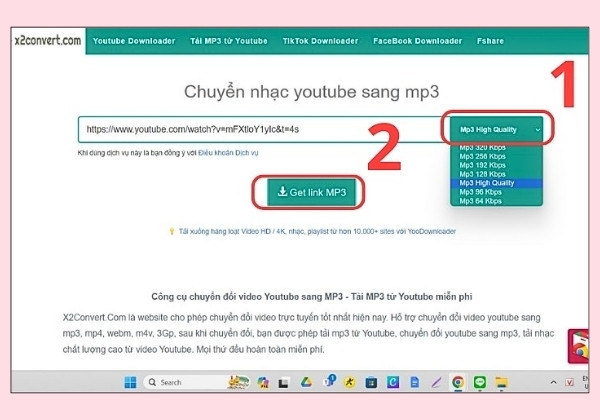Viewport: 600px width, 420px height.
Task: Click heading Chuyển nhạc youtube sang mp3
Action: point(311,92)
